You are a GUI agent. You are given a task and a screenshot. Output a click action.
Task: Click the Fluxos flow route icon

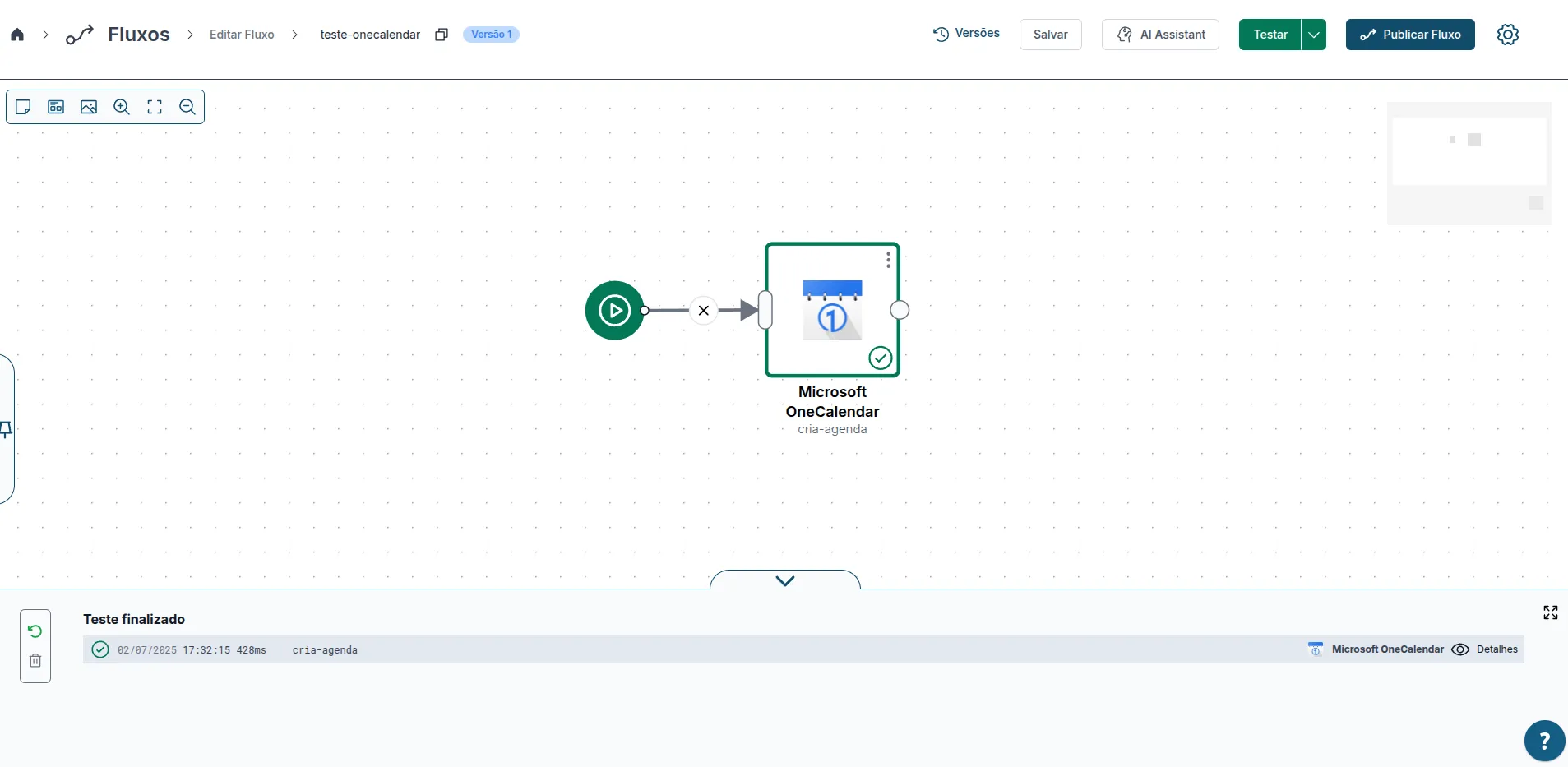coord(80,35)
